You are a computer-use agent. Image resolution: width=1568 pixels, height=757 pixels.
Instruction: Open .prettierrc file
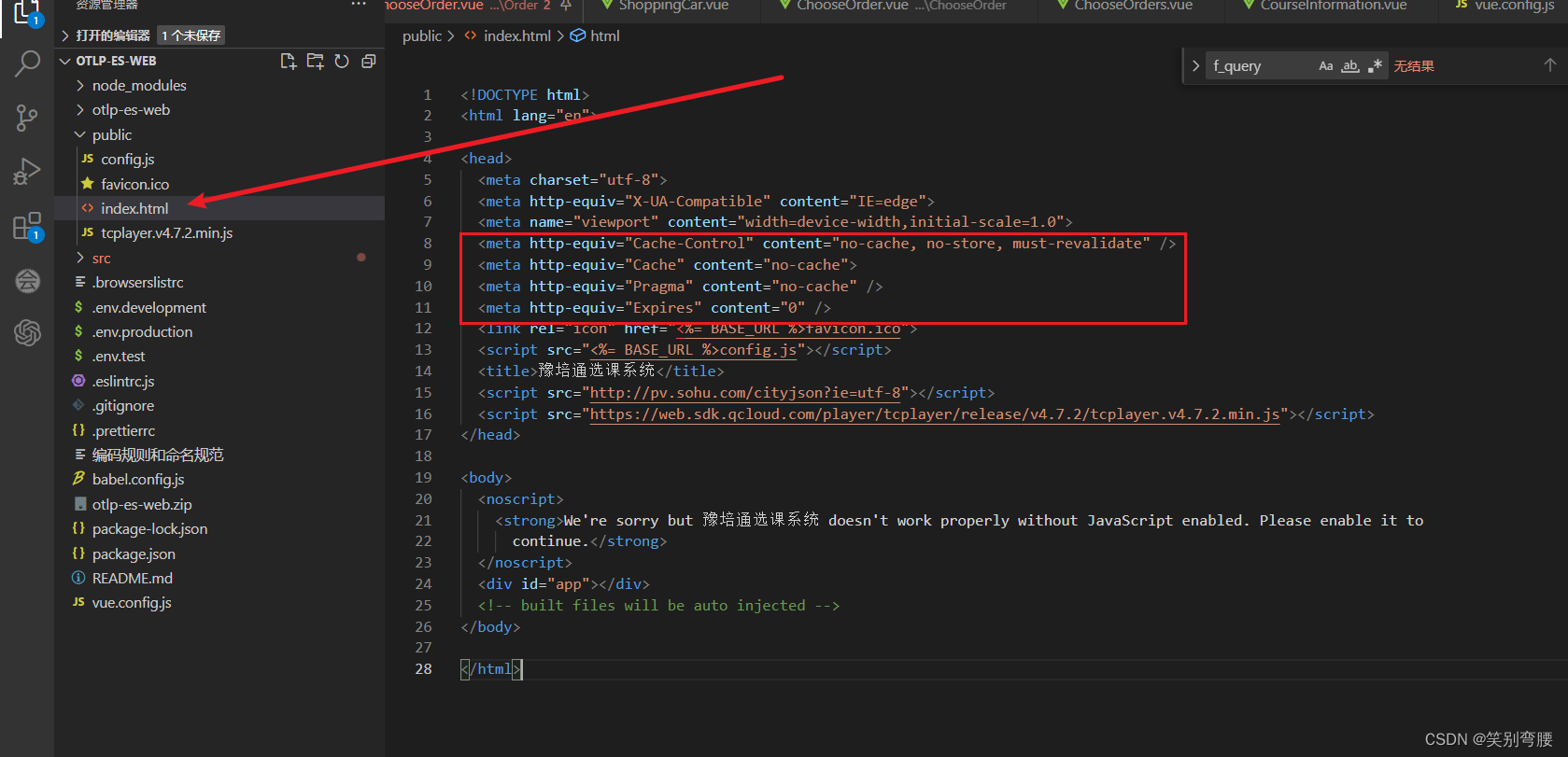tap(219, 430)
